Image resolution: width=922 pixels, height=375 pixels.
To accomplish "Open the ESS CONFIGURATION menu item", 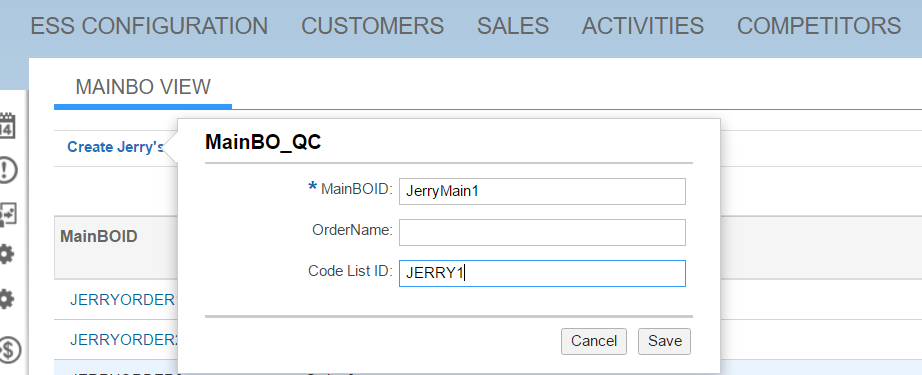I will [149, 26].
